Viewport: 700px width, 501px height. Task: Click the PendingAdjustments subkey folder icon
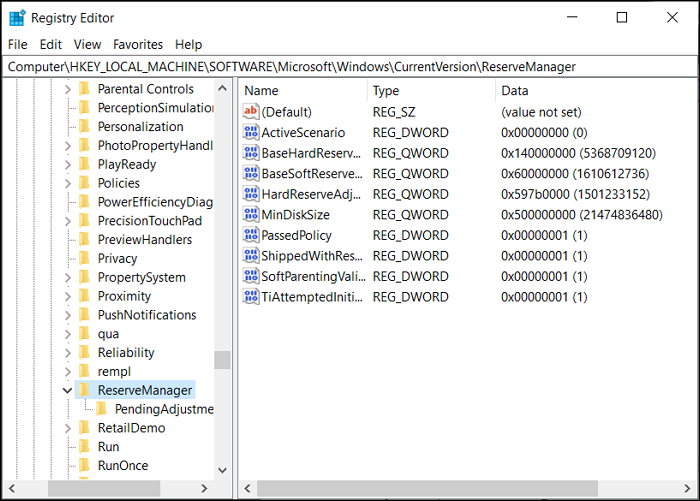102,409
